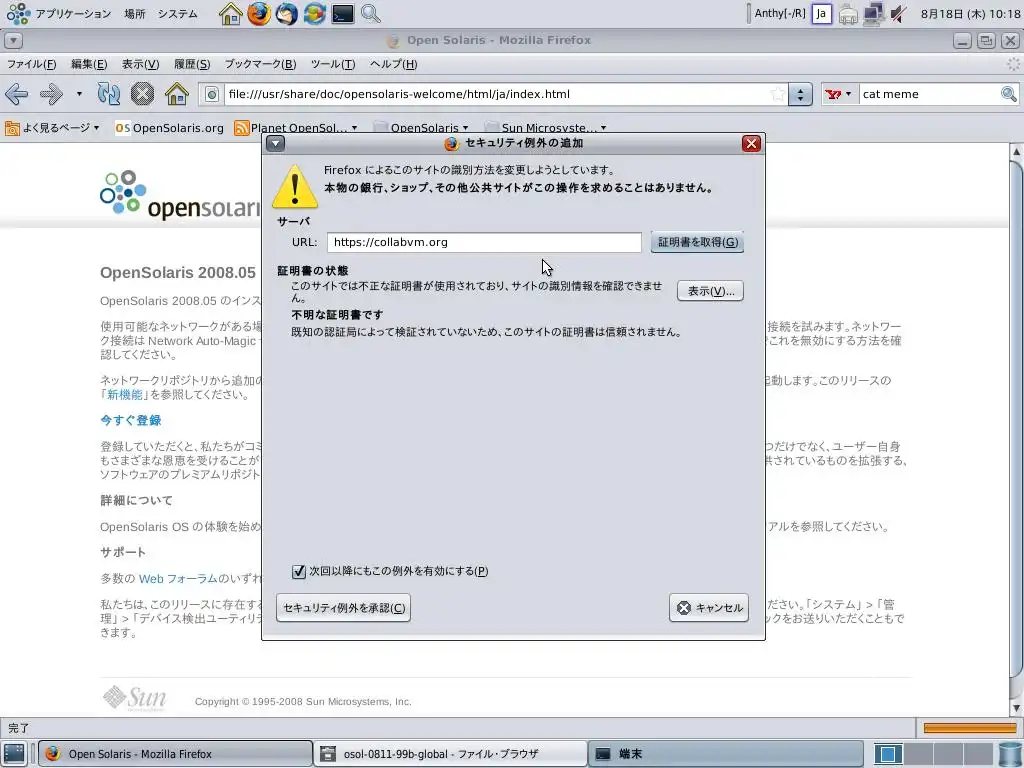1024x768 pixels.
Task: Click the Ja input method indicator
Action: (x=822, y=14)
